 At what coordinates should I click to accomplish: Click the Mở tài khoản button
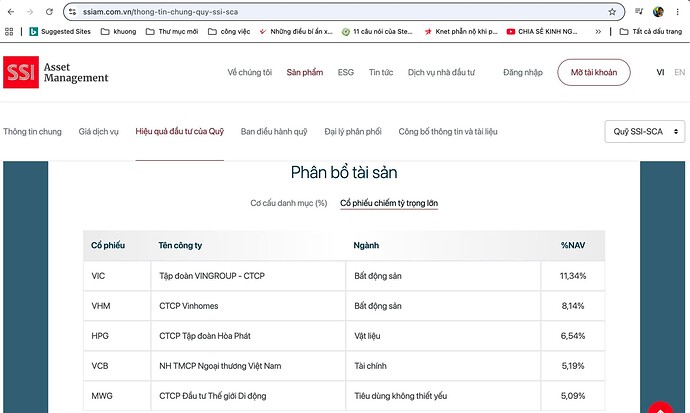[x=594, y=72]
